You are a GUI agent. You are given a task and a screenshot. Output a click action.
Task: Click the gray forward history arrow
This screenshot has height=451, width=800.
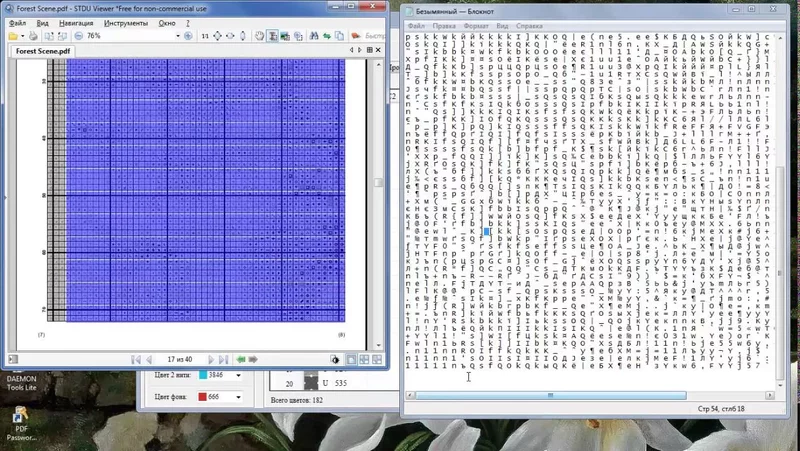253,360
